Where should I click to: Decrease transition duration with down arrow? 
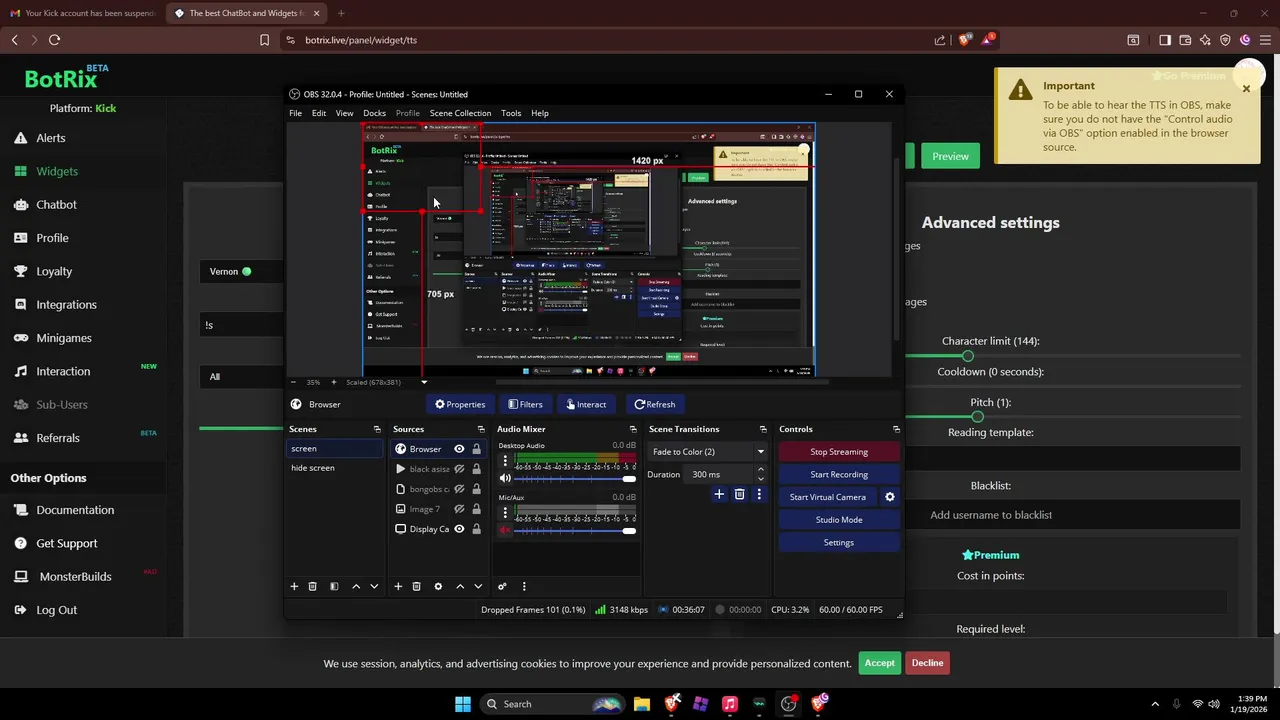(x=761, y=479)
